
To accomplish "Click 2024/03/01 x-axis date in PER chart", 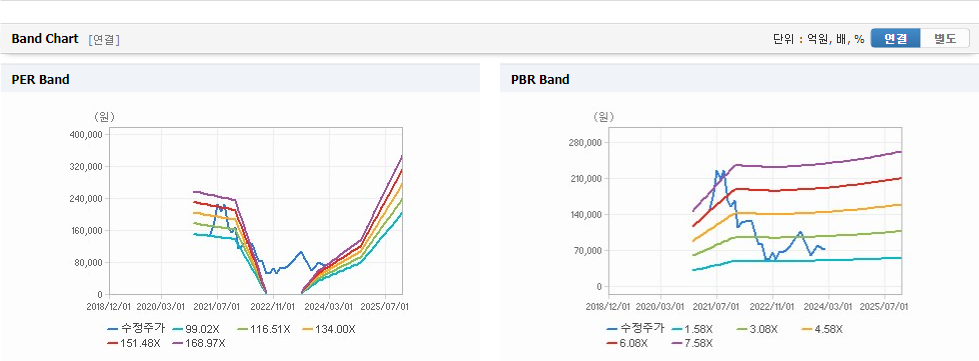I will click(329, 307).
